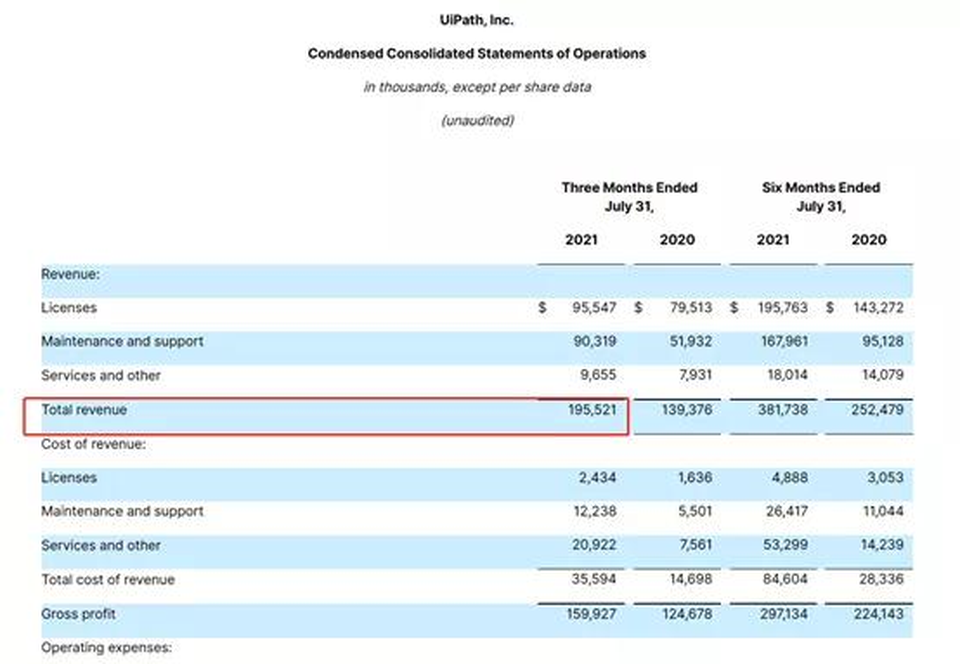This screenshot has width=960, height=664.
Task: Select Services and other value 9,655
Action: [x=598, y=375]
